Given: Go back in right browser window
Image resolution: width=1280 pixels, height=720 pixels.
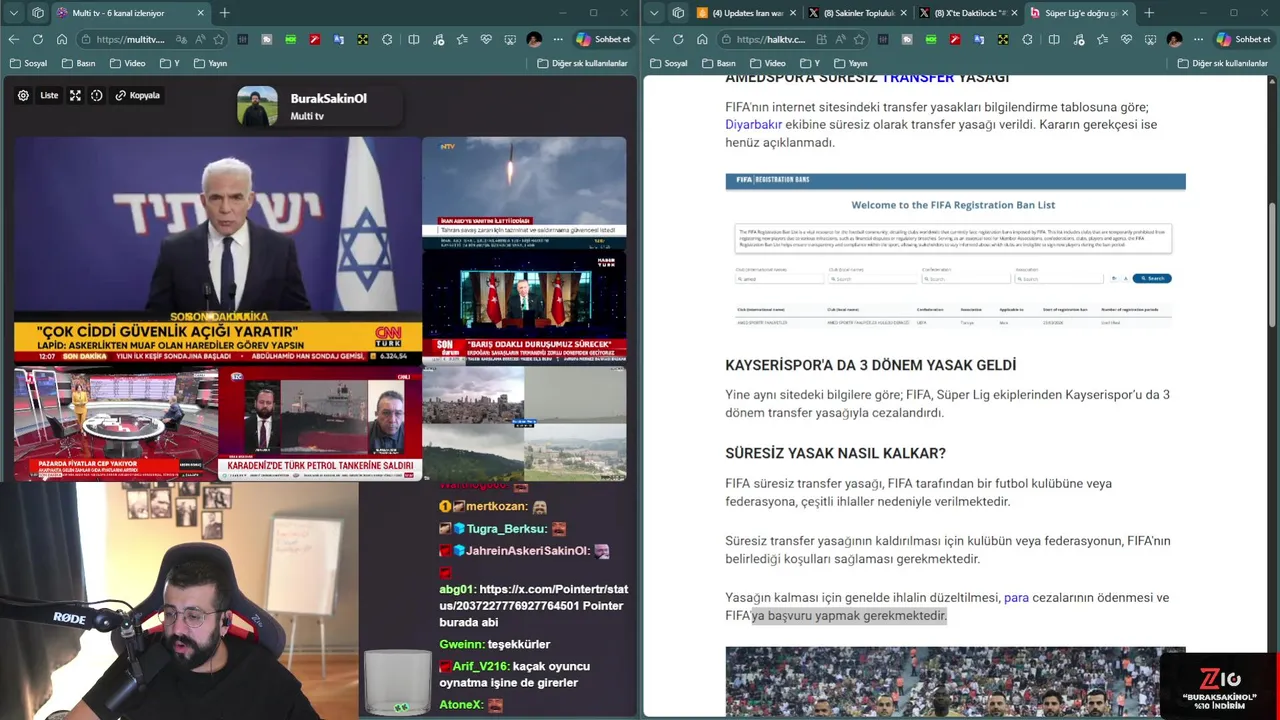Looking at the screenshot, I should click(654, 39).
